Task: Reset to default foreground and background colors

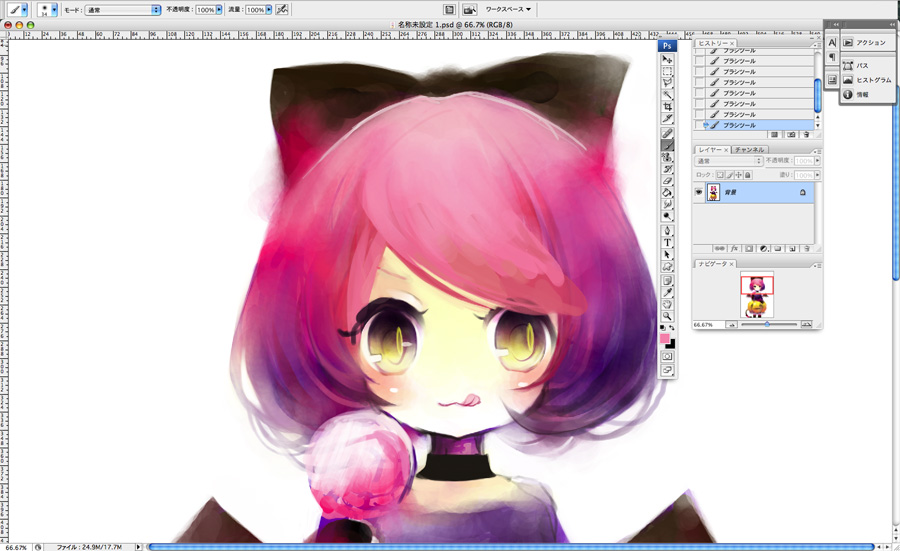Action: click(x=662, y=328)
